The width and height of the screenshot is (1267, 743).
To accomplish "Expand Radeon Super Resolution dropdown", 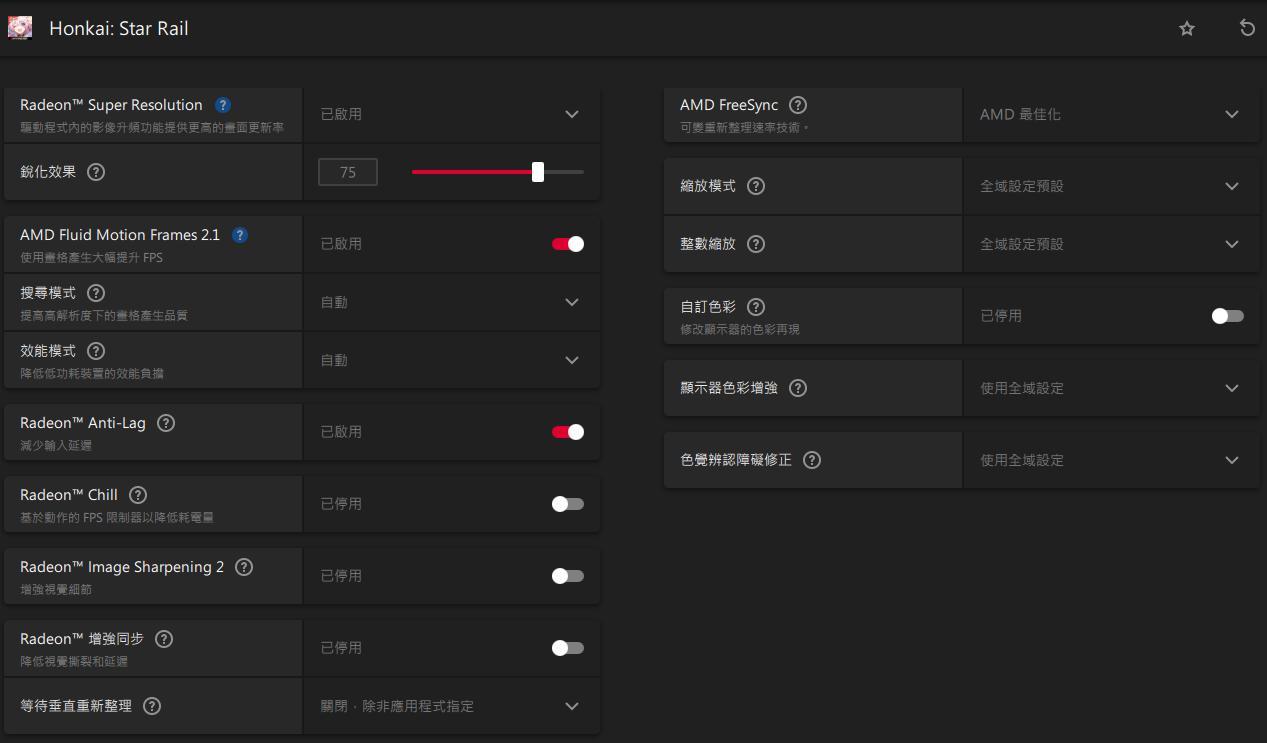I will click(451, 114).
